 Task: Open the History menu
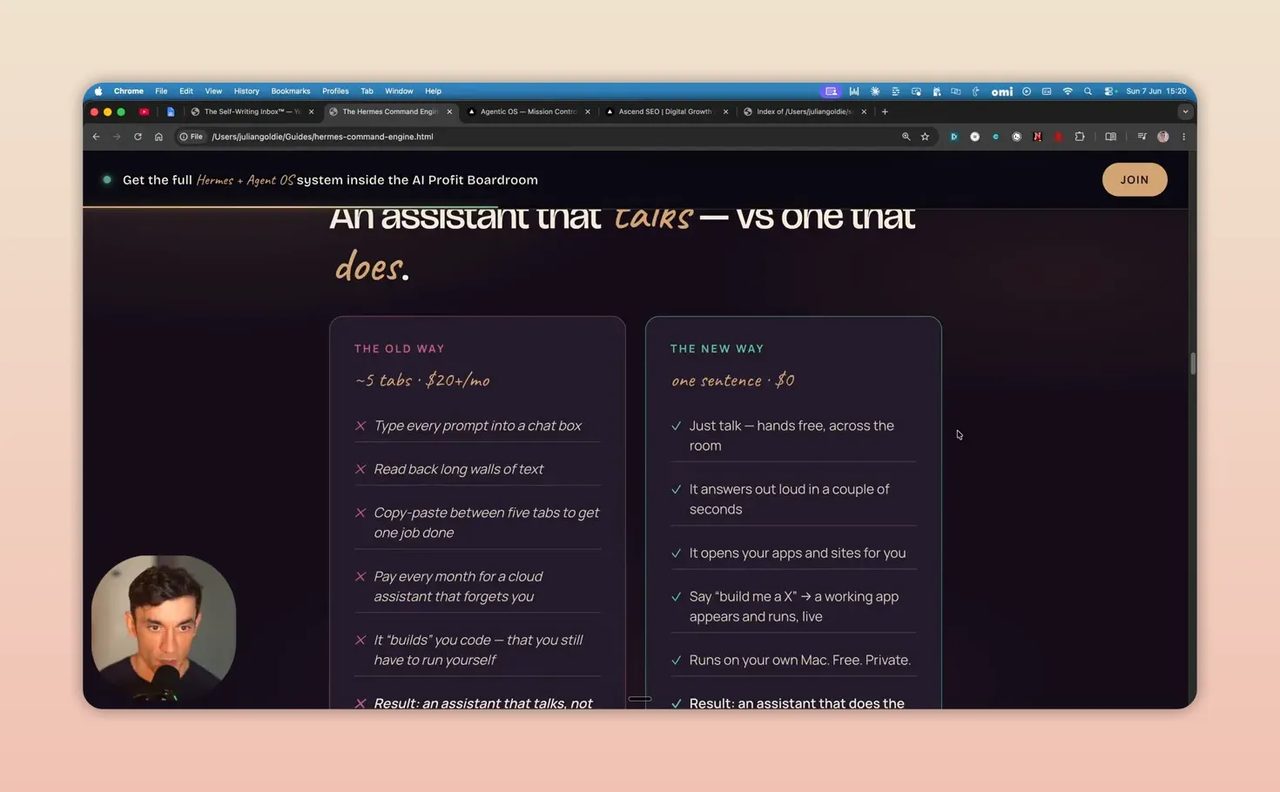[x=246, y=91]
